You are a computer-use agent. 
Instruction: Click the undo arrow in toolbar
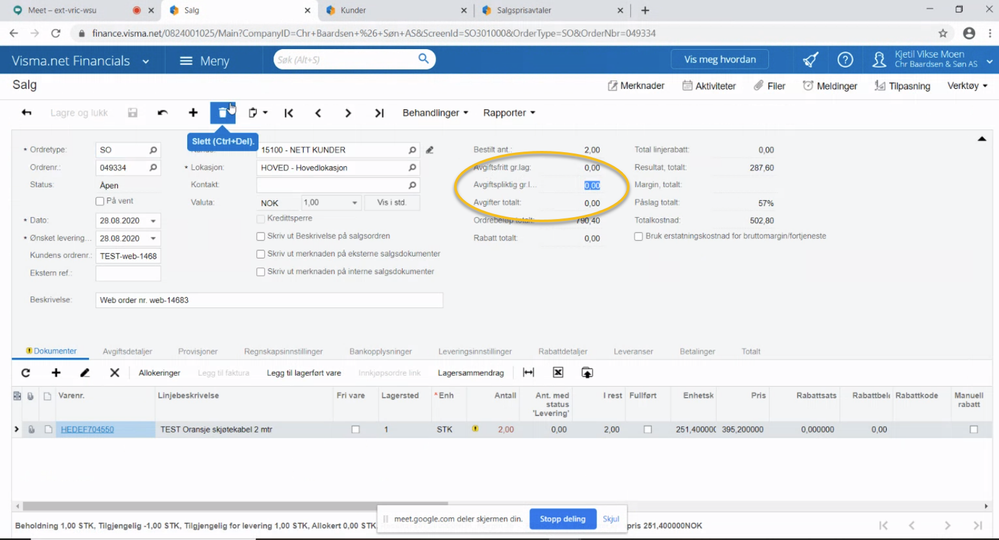tap(163, 113)
